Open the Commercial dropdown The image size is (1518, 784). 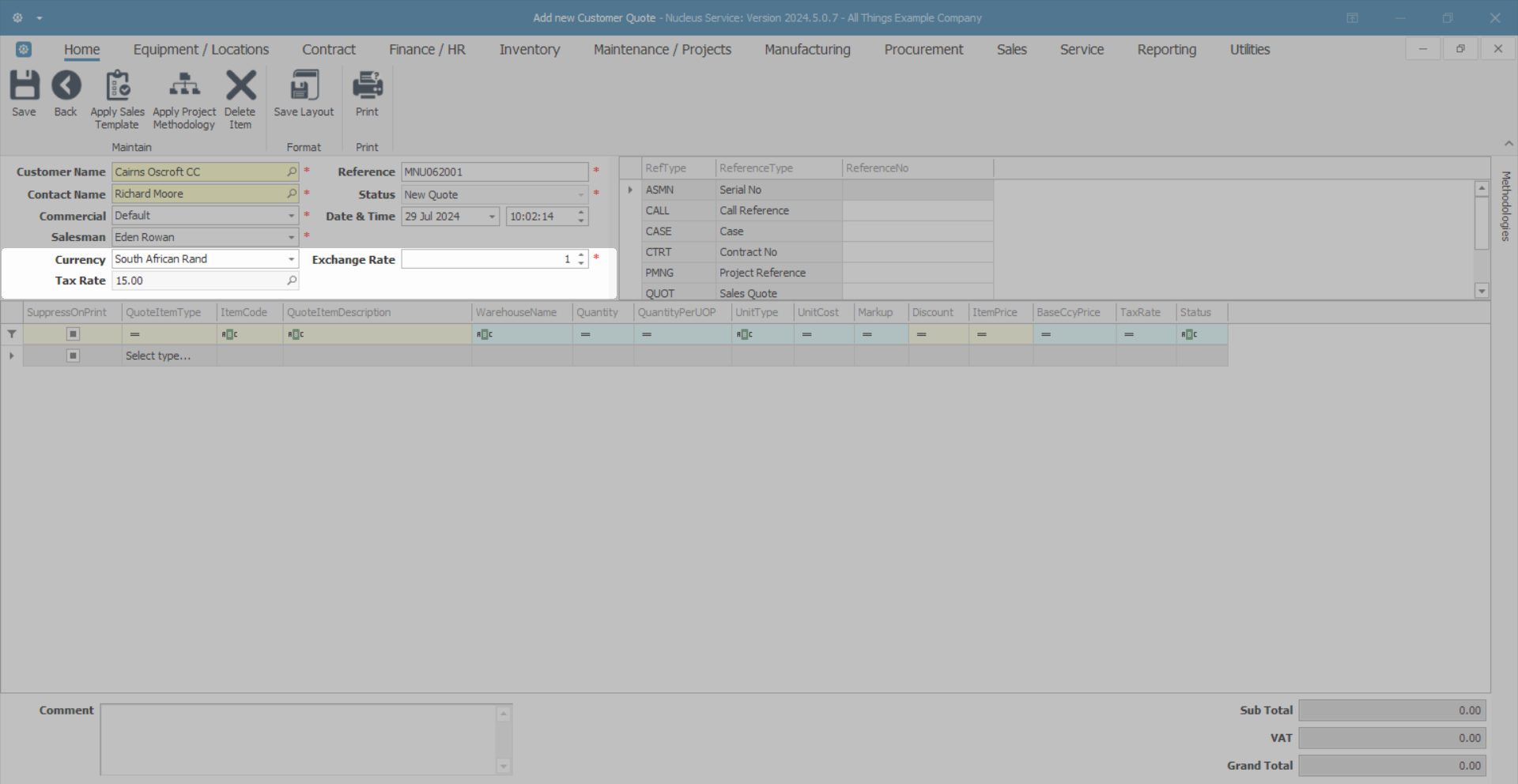click(x=292, y=216)
